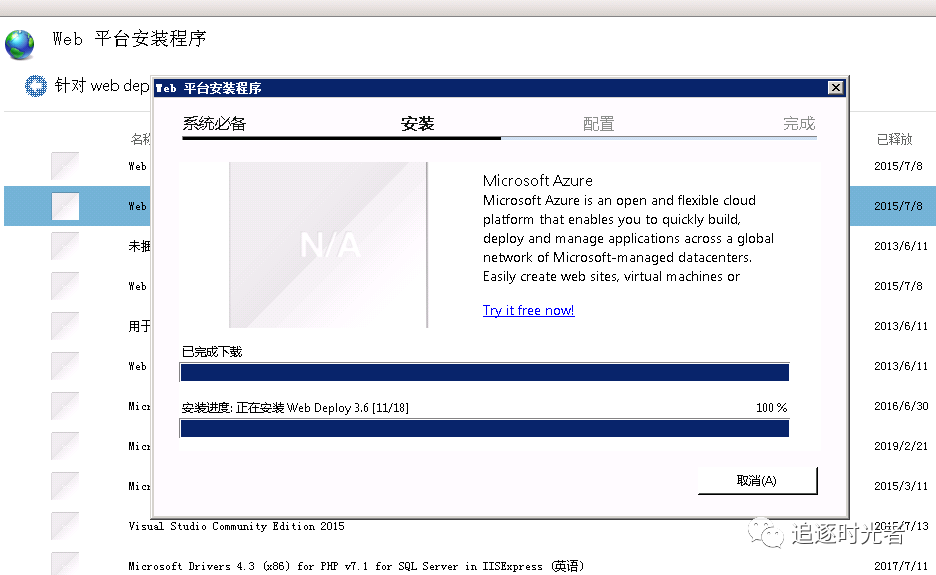The height and width of the screenshot is (575, 936).
Task: Click icon of row dated 2015/3/11
Action: tap(65, 486)
